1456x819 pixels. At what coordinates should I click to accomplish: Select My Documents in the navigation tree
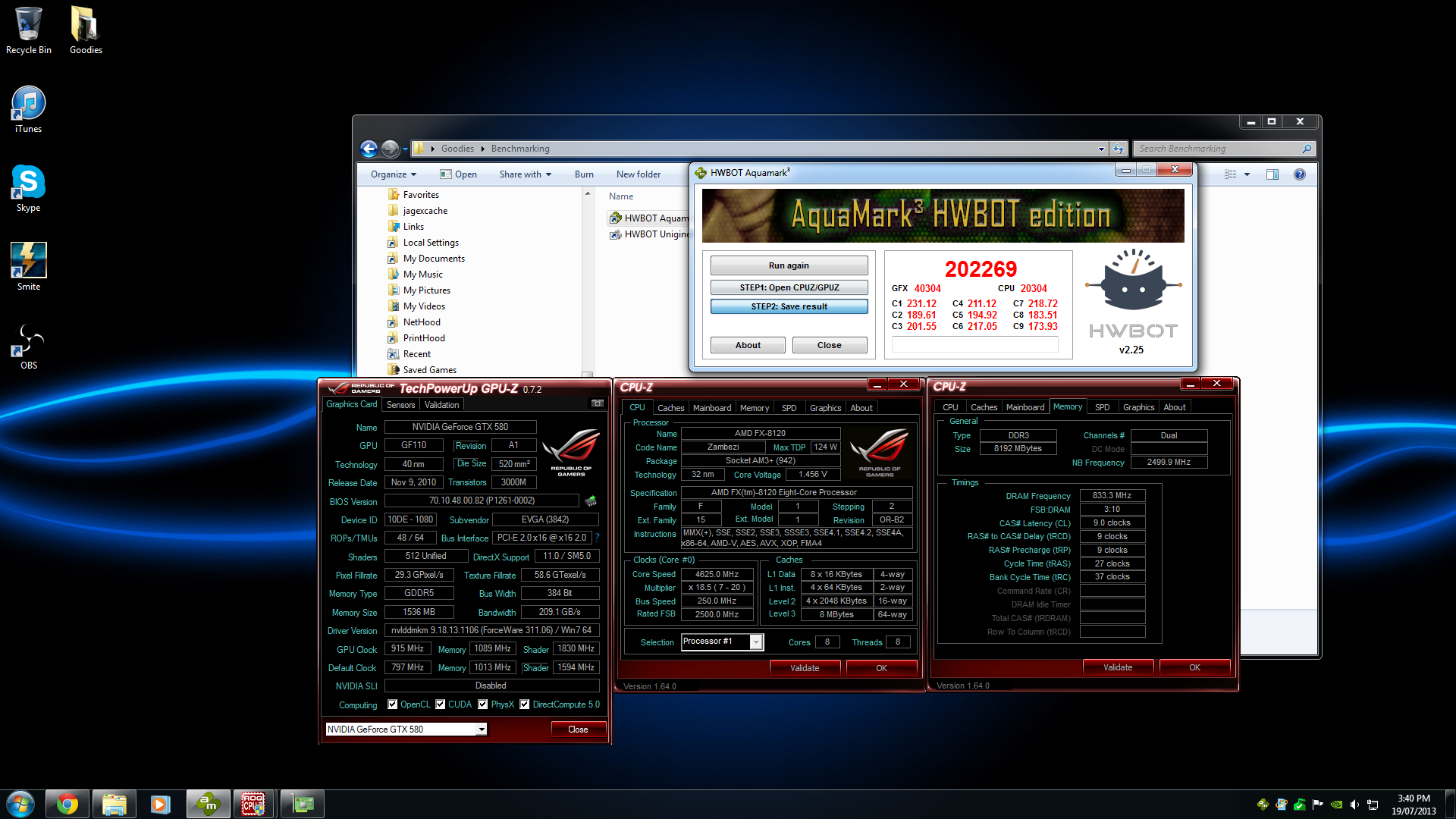tap(433, 259)
